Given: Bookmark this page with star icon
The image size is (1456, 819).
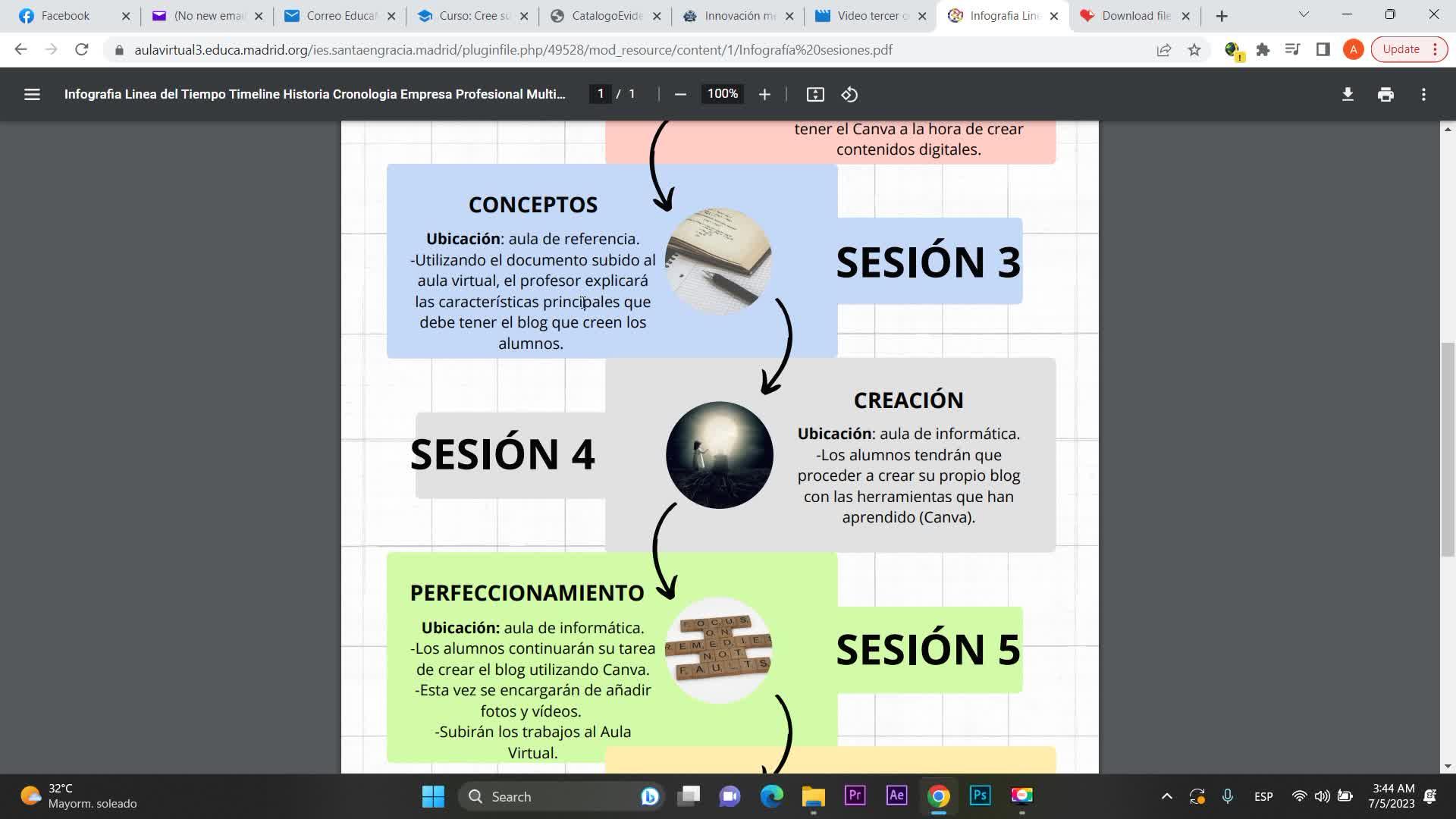Looking at the screenshot, I should [1194, 50].
